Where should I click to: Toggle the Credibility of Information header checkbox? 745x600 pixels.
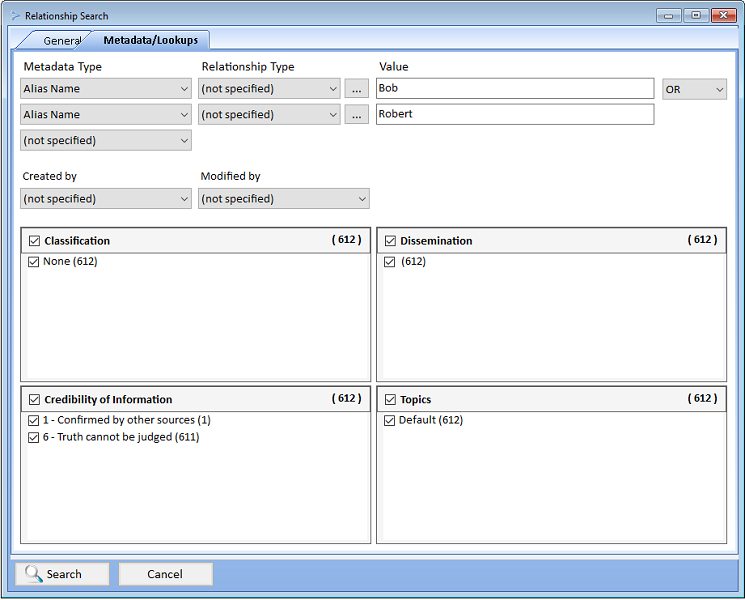[x=34, y=400]
